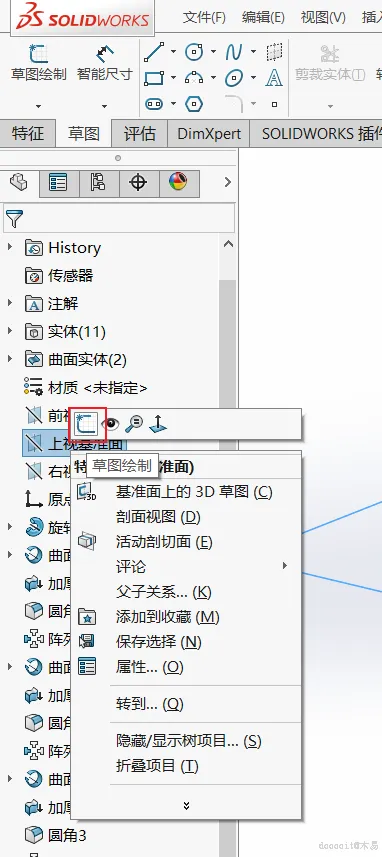Screen dimensions: 382x857
Task: Open the 视图(V) menu
Action: click(323, 17)
